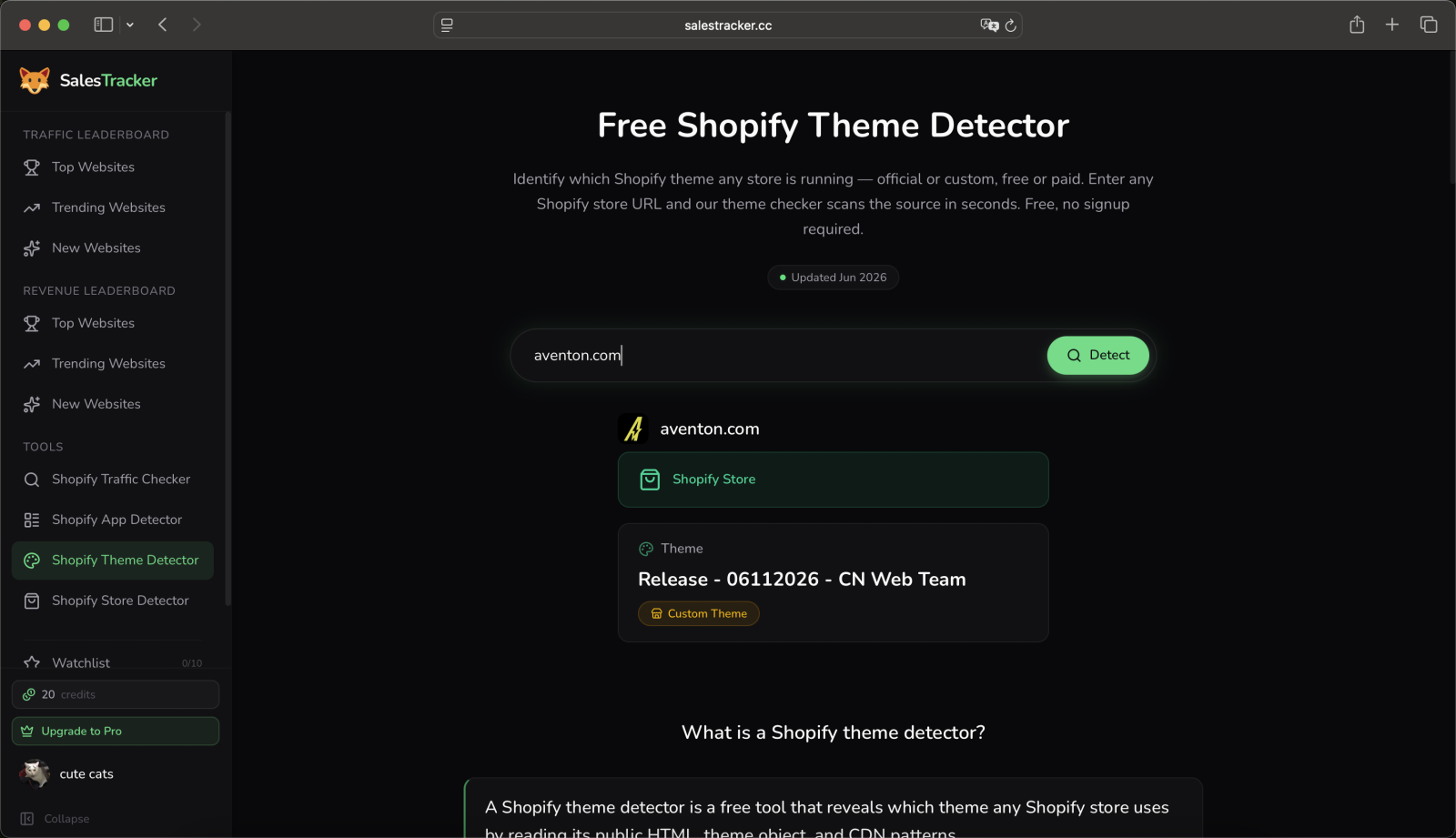Toggle the Safari sidebar button

tap(104, 25)
